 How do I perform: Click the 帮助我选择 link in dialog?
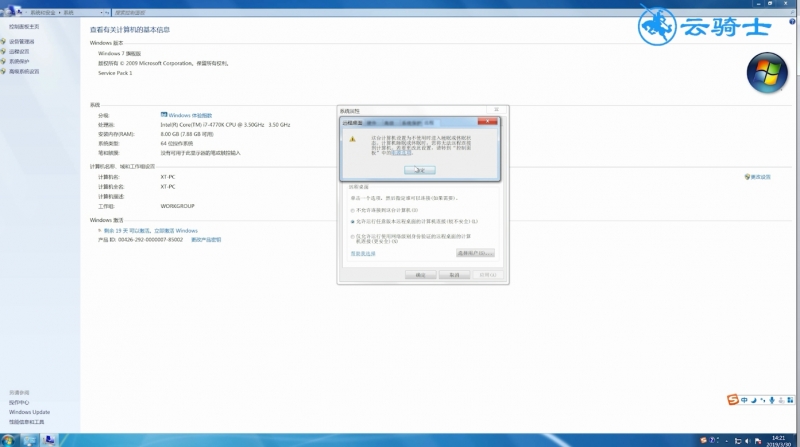[363, 254]
